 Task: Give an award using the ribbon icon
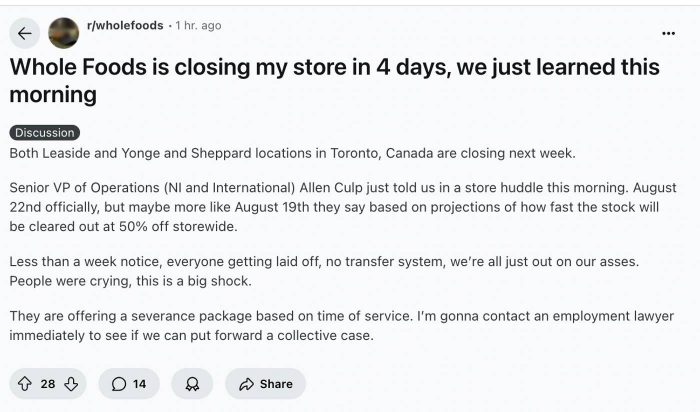192,384
